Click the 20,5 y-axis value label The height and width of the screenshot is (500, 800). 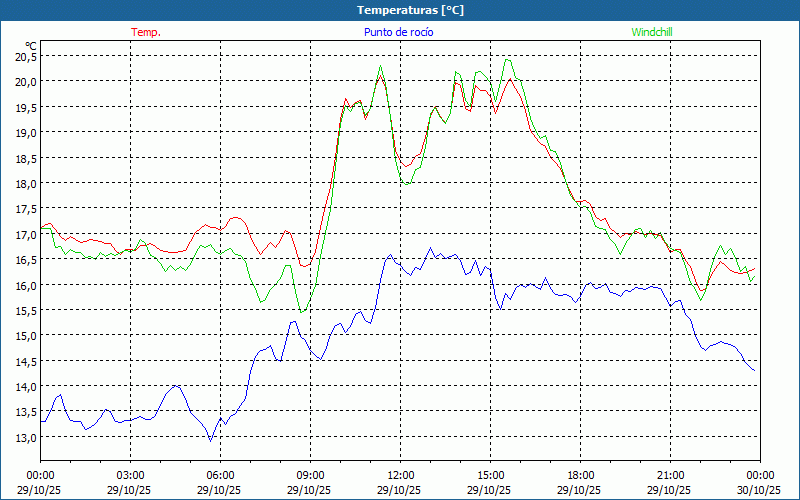[25, 56]
